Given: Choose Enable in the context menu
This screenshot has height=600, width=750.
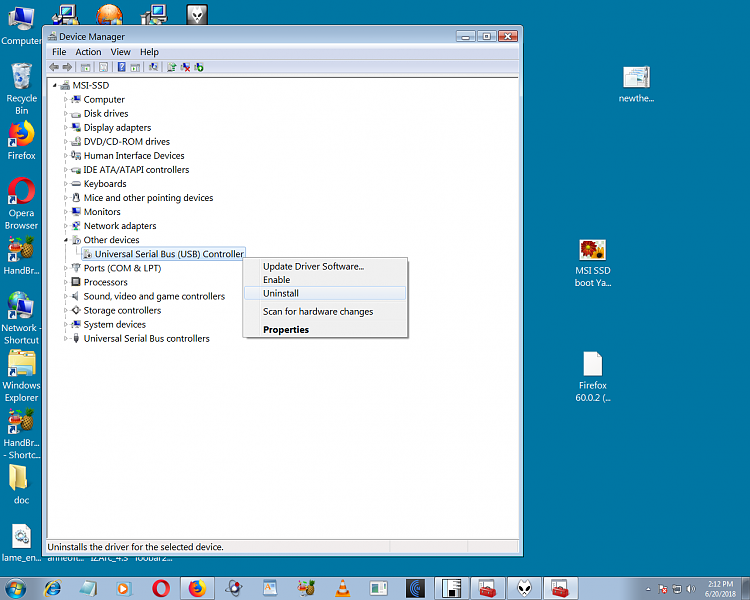Looking at the screenshot, I should point(325,280).
